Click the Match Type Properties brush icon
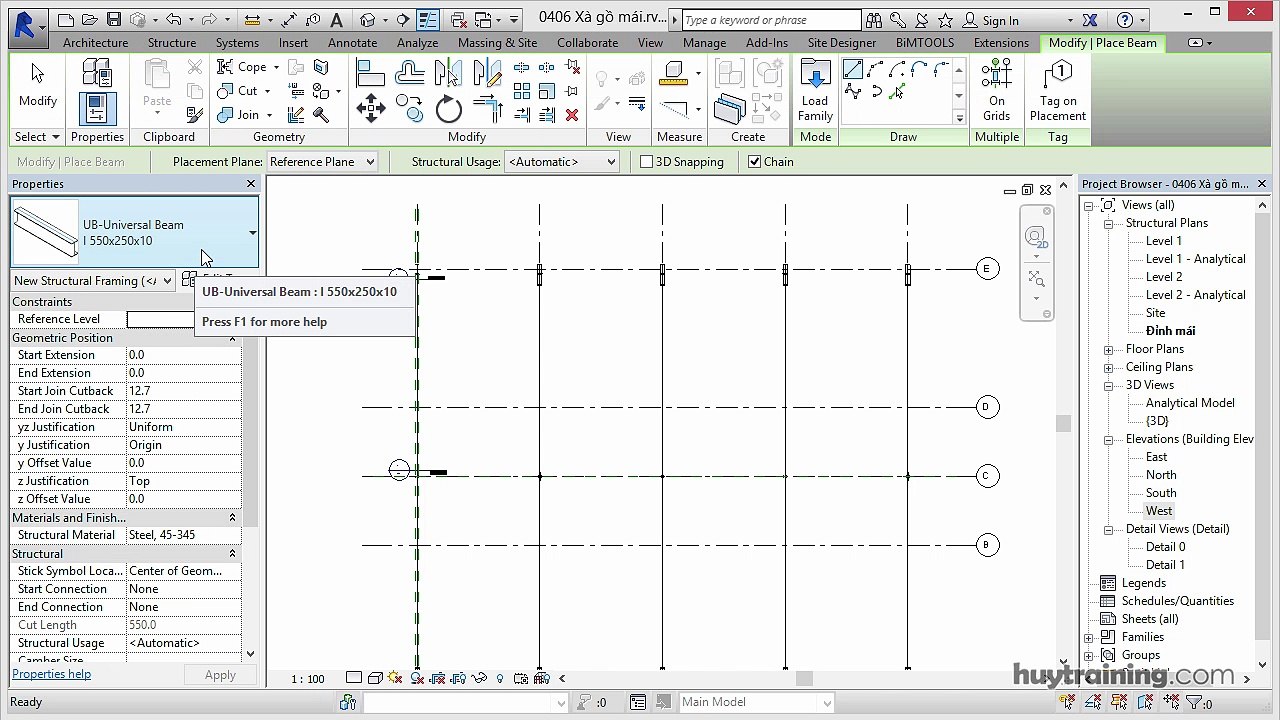1280x720 pixels. click(x=195, y=115)
